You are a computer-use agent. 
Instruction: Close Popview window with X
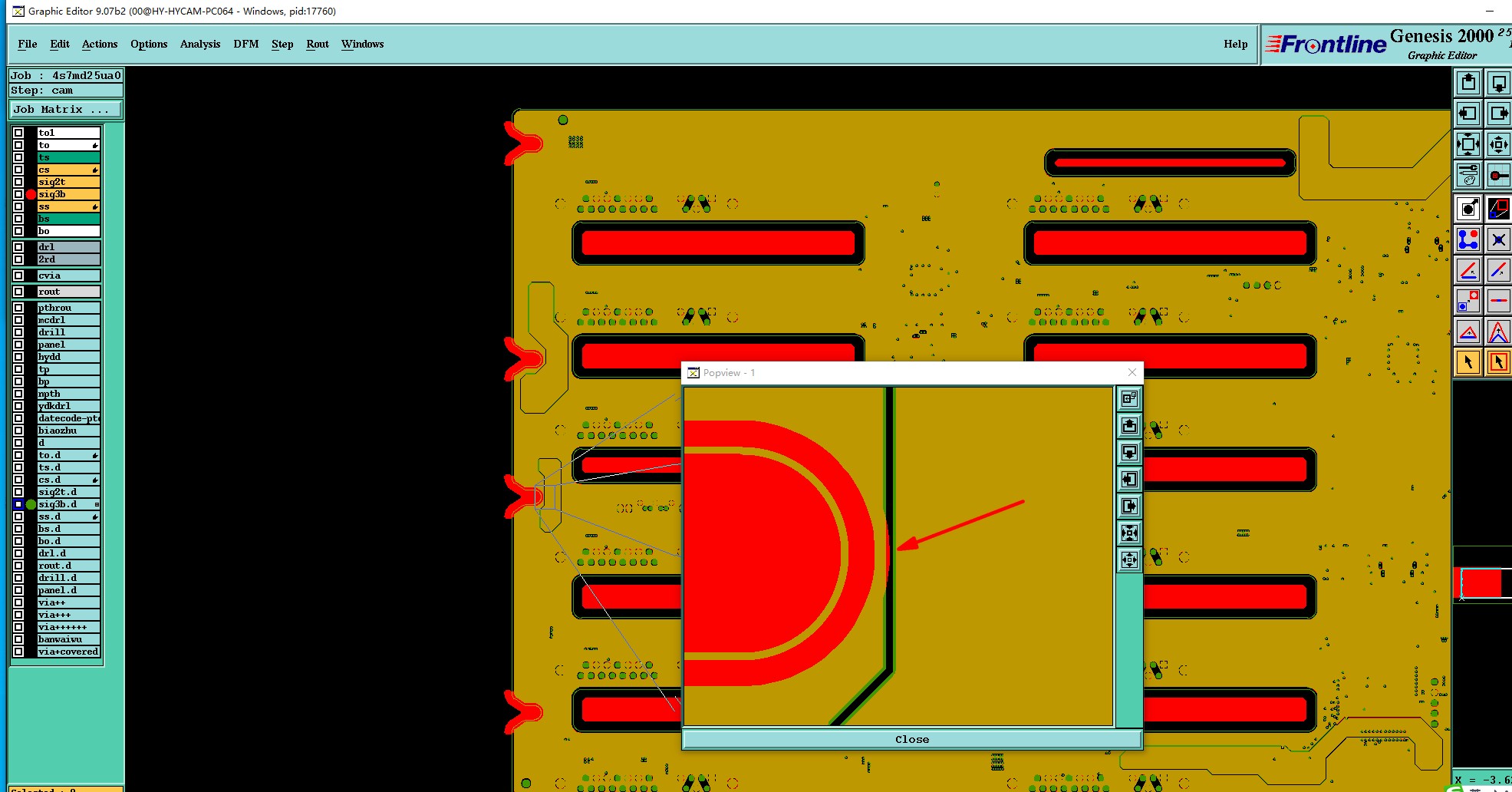1132,372
